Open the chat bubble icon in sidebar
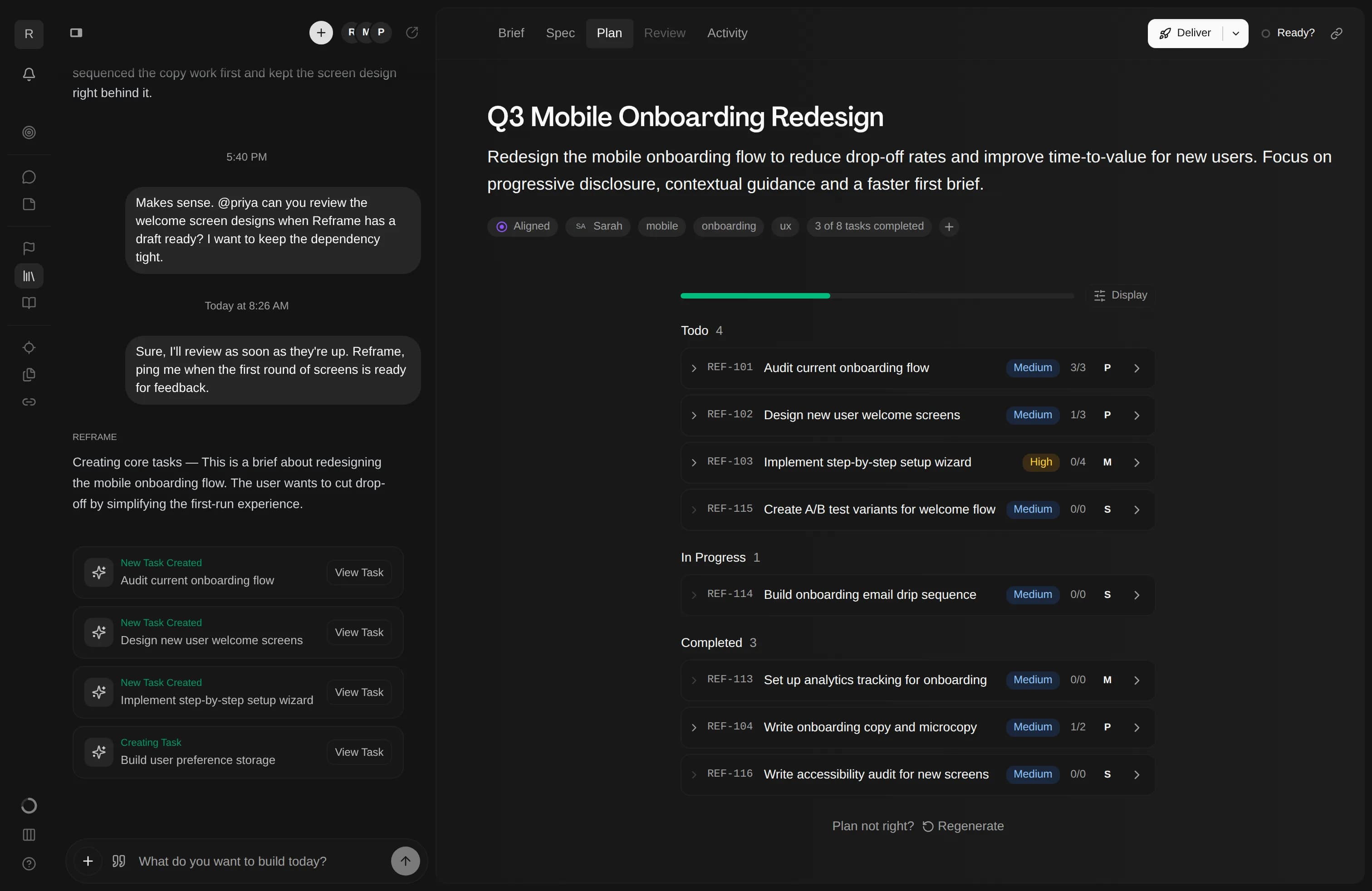 (x=29, y=177)
